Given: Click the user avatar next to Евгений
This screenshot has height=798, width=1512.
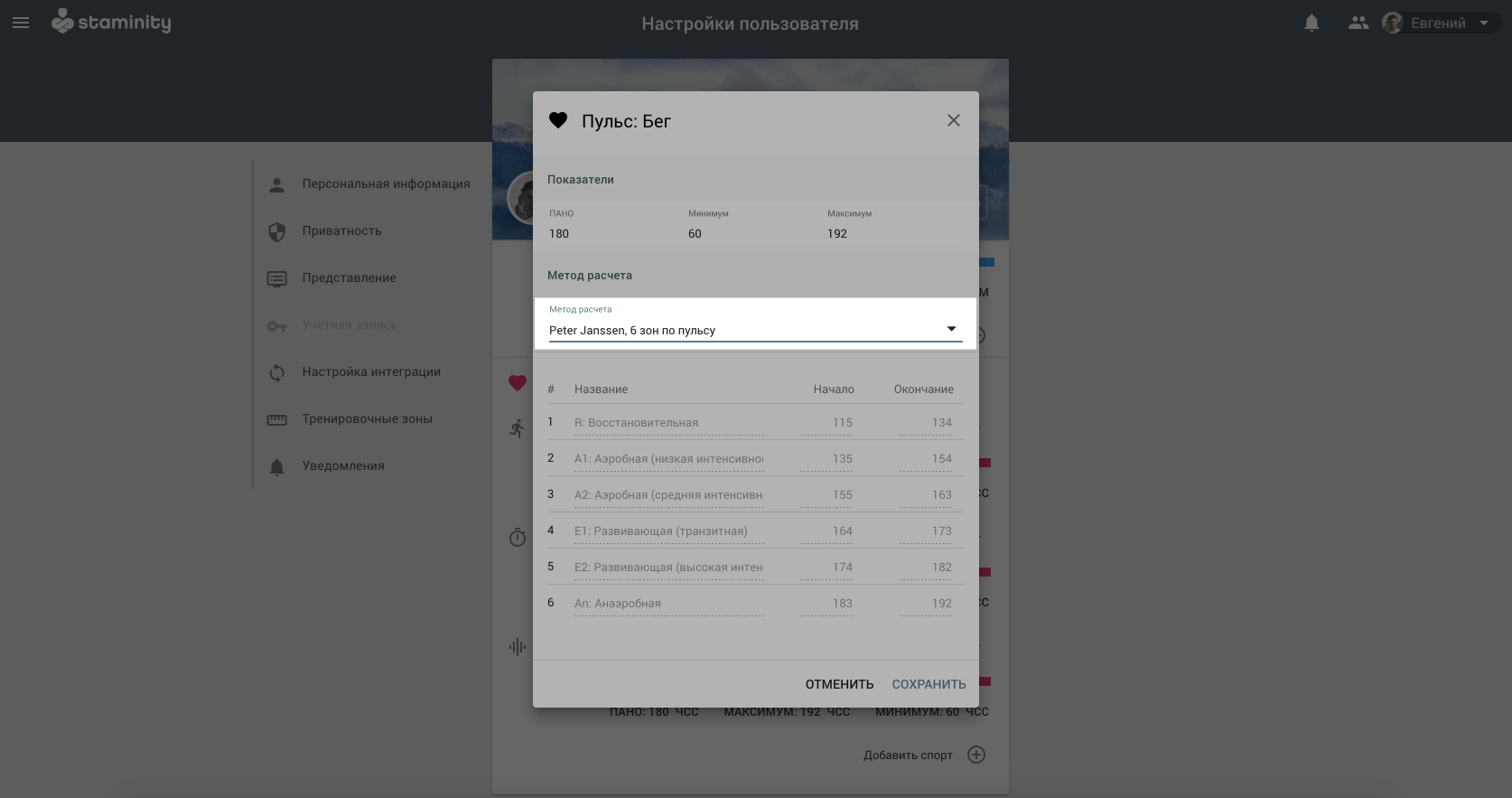Looking at the screenshot, I should click(1393, 23).
